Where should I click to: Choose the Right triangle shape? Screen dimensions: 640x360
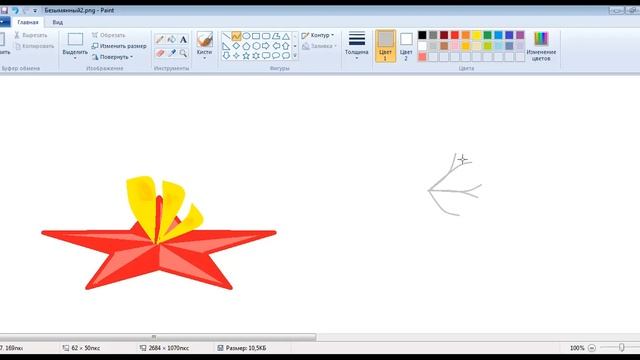coord(226,46)
